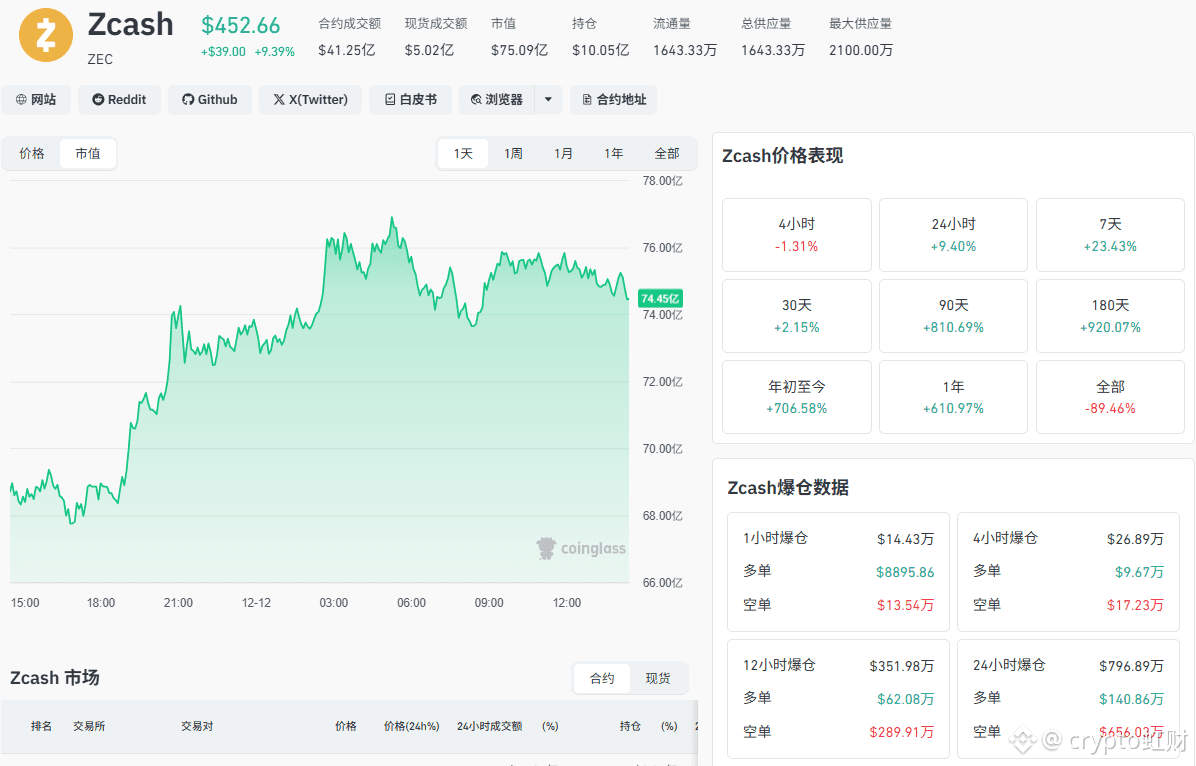Open the 网站 website link

coord(36,100)
